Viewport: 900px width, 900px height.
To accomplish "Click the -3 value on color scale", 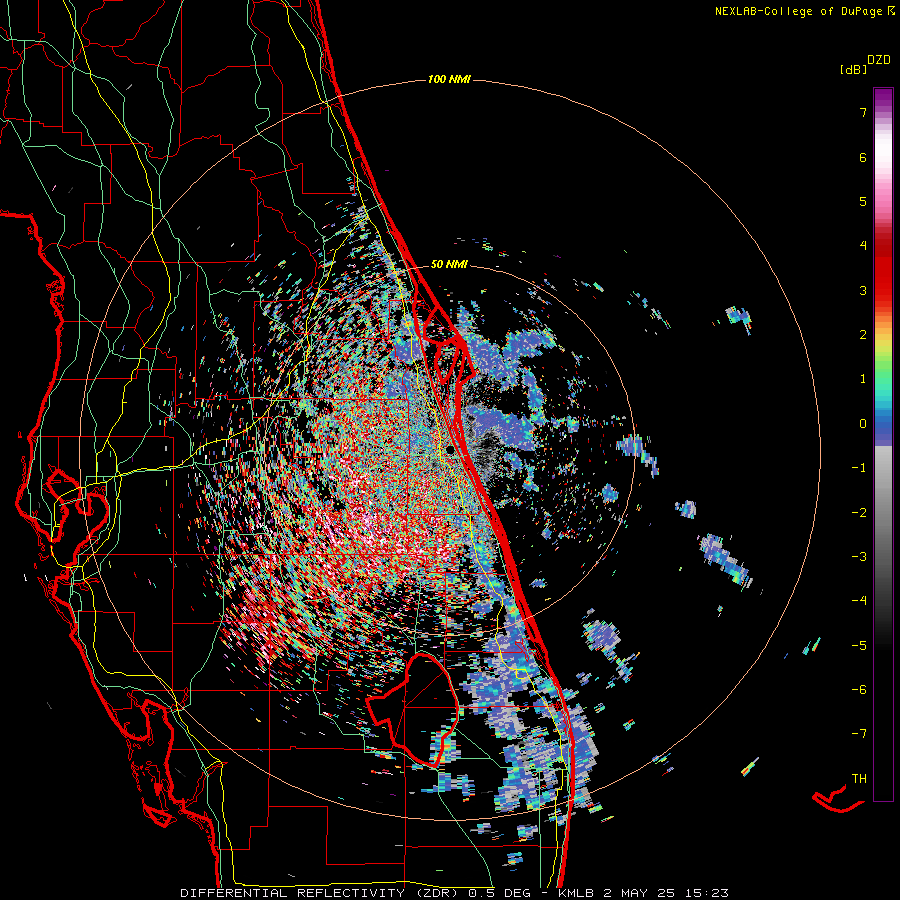I will [x=859, y=557].
